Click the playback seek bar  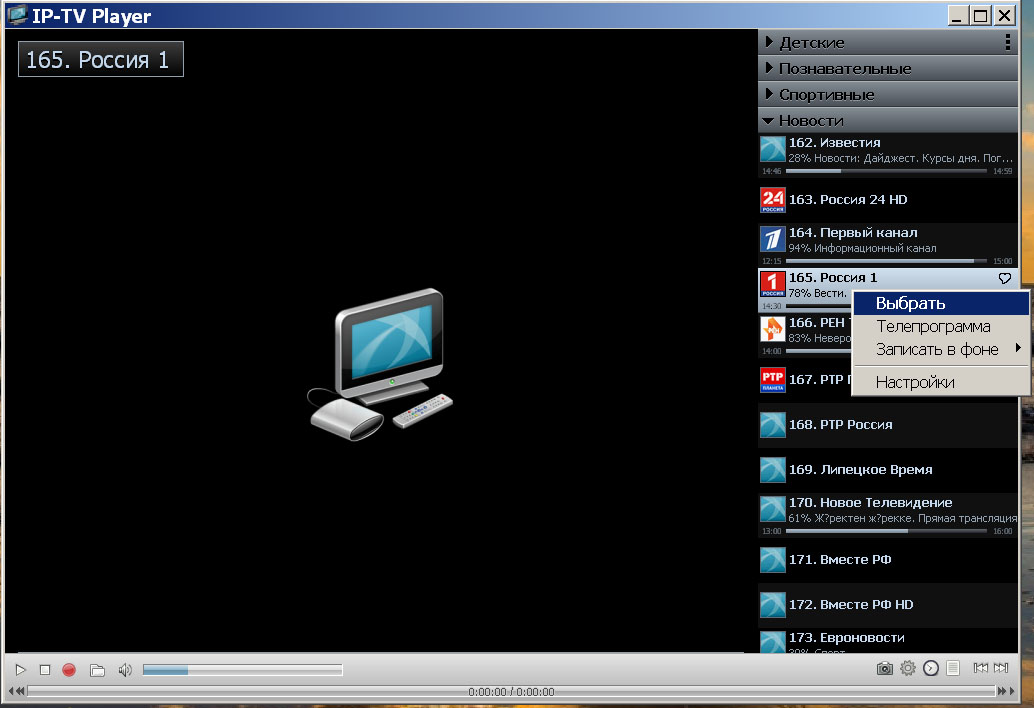pos(511,692)
